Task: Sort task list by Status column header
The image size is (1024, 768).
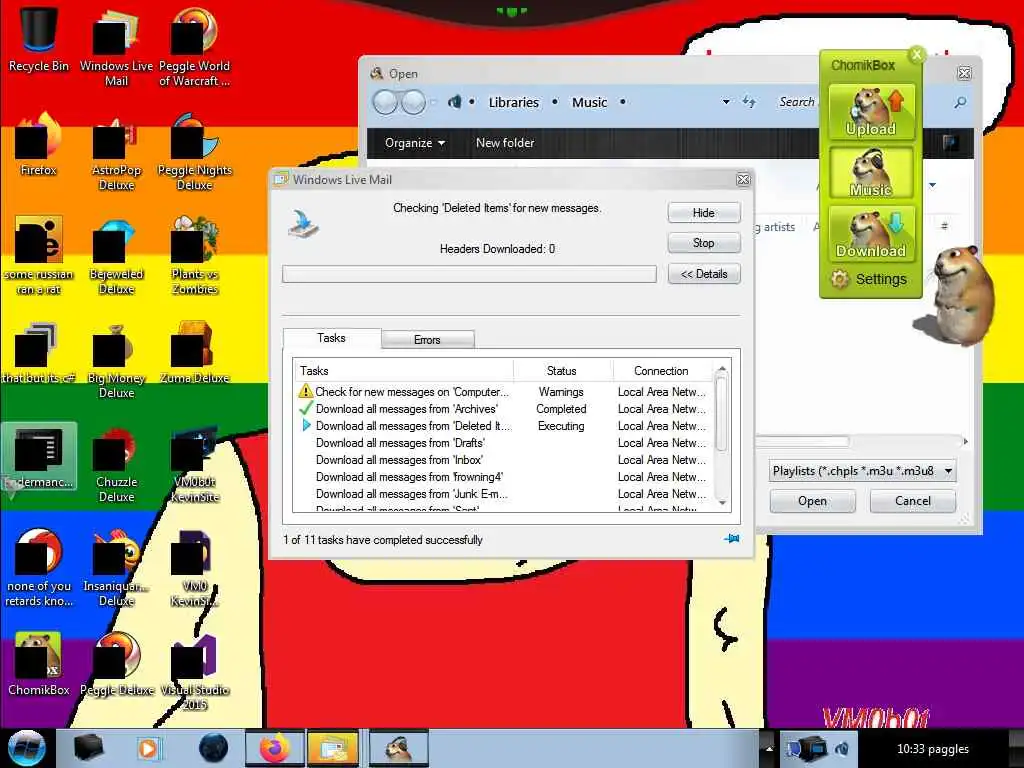Action: 562,371
